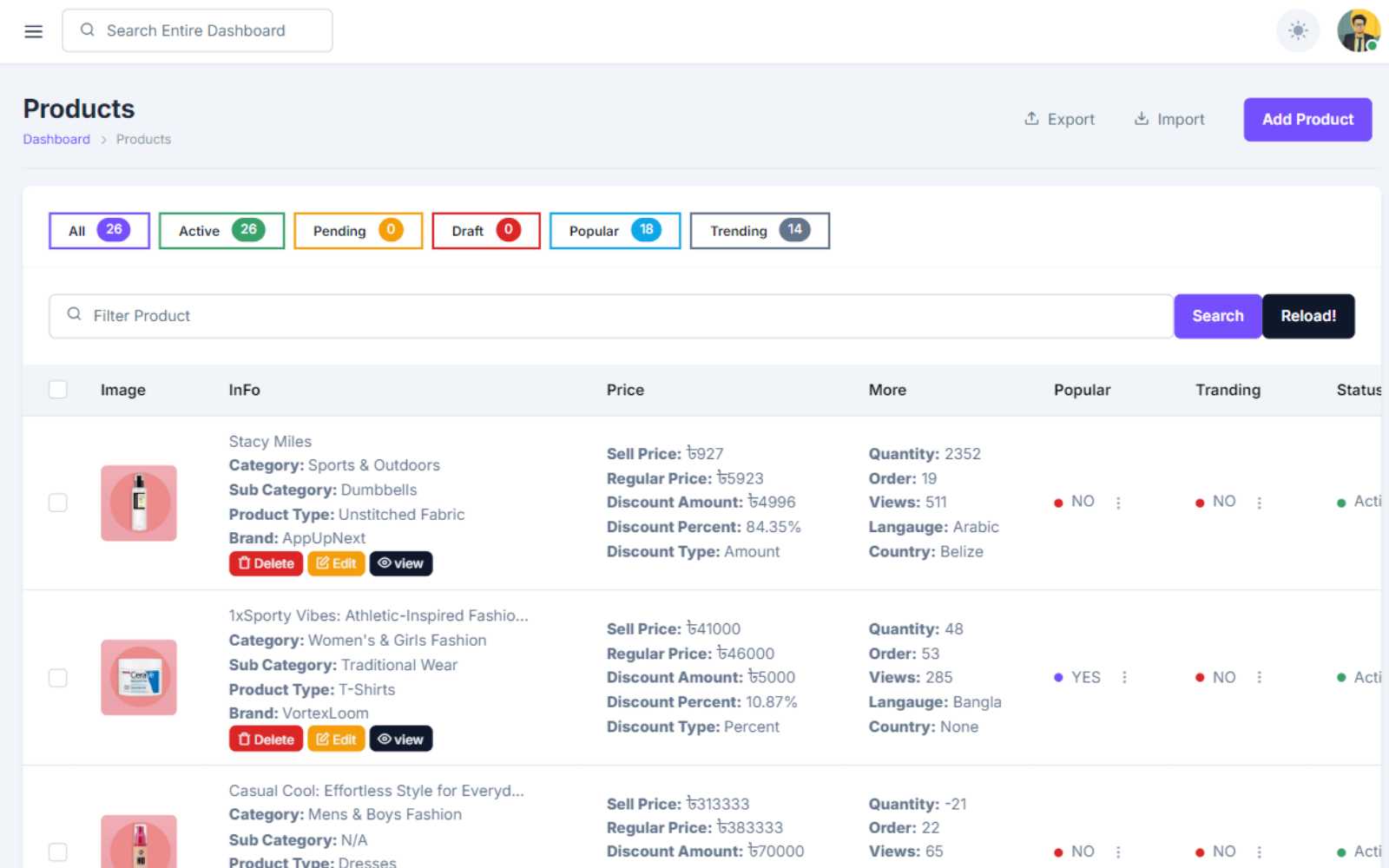
Task: Edit the 1xSporty Vibes product
Action: click(x=336, y=740)
